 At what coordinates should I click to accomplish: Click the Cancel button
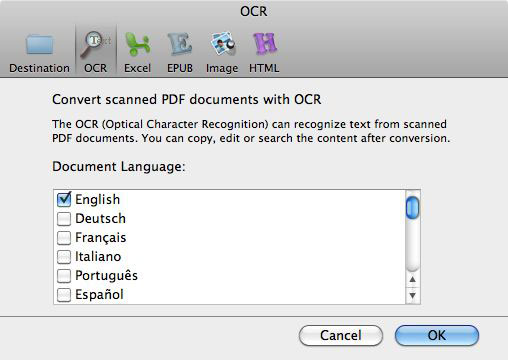(x=341, y=335)
